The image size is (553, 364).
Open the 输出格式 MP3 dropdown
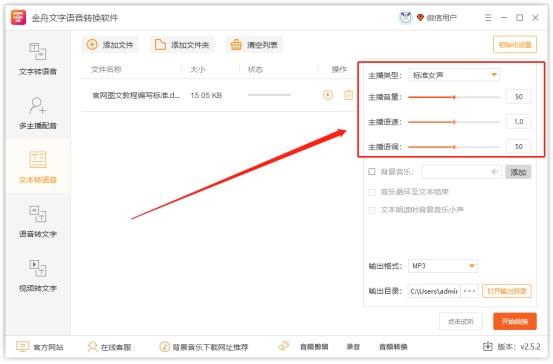pyautogui.click(x=443, y=266)
